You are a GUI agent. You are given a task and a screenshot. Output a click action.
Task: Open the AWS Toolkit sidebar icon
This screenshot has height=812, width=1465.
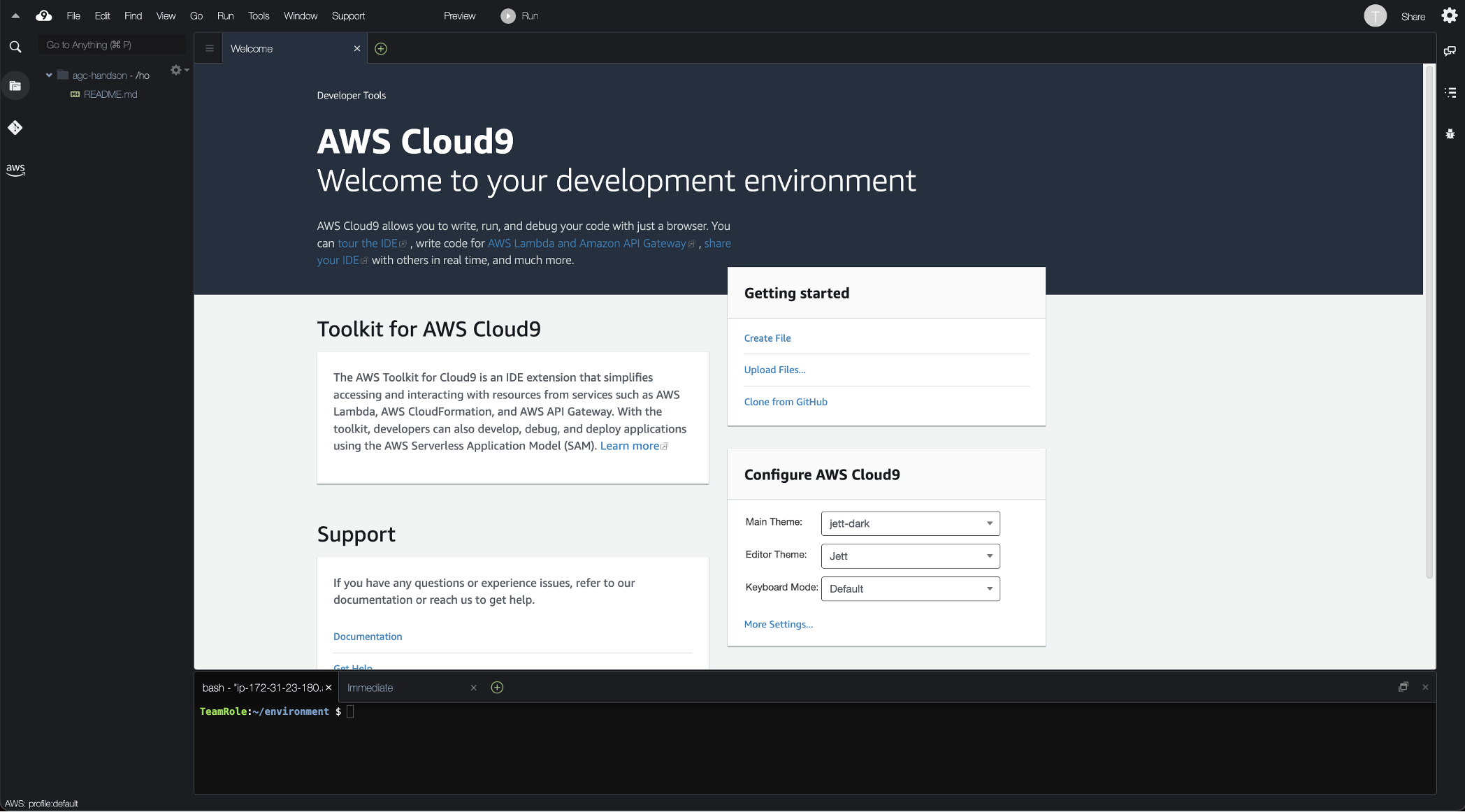tap(15, 169)
